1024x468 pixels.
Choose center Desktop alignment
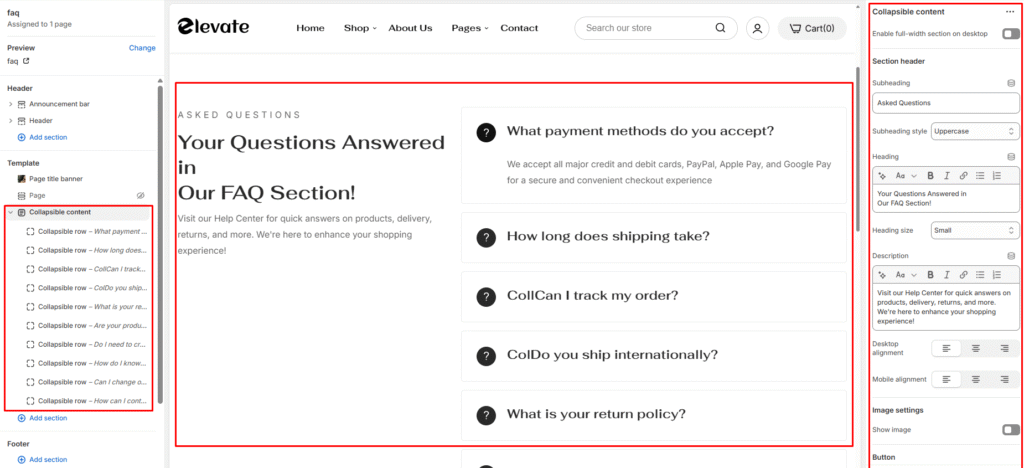975,349
